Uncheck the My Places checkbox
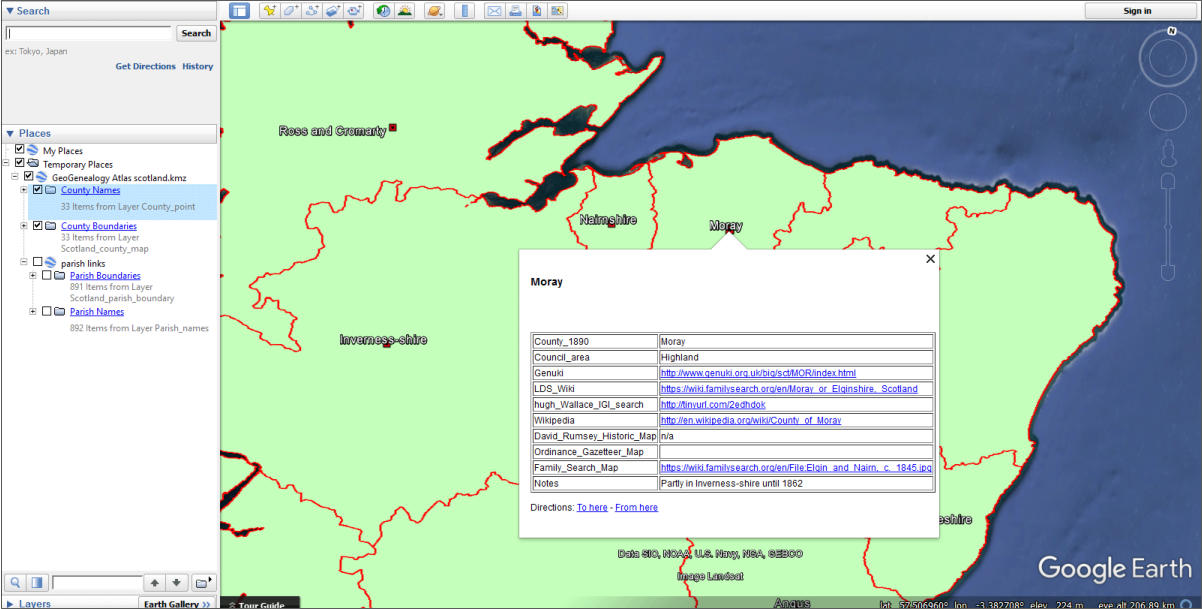 [20, 150]
